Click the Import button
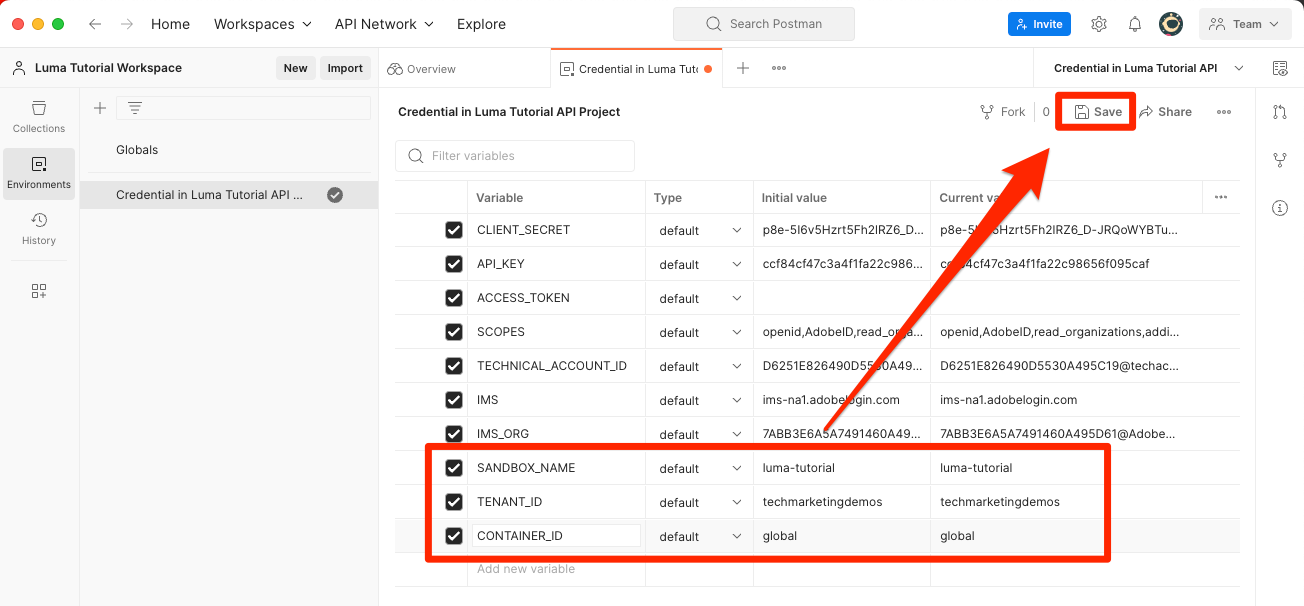1304x606 pixels. pyautogui.click(x=345, y=68)
